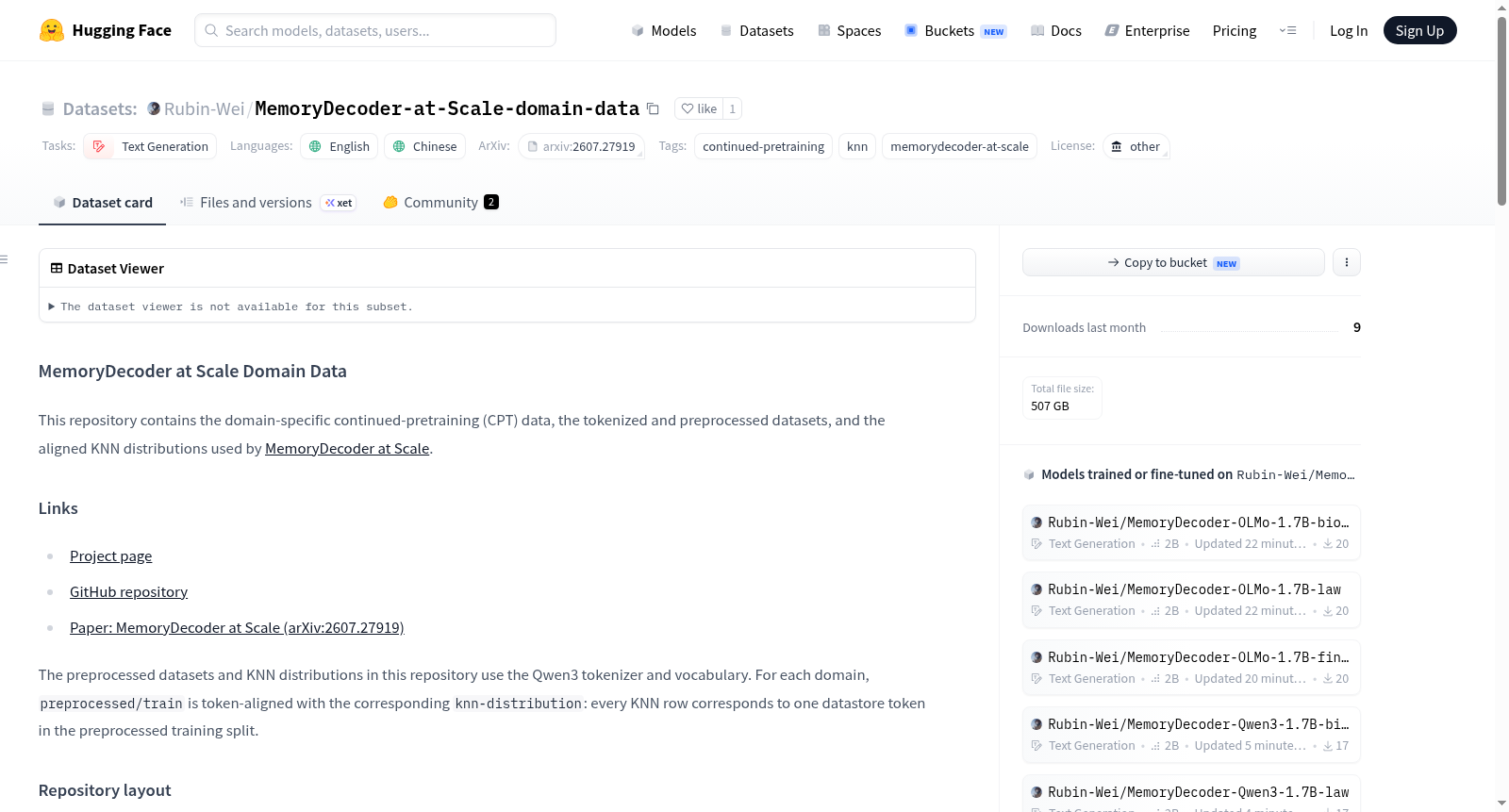
Task: Go to Models in the top navigation
Action: (664, 30)
